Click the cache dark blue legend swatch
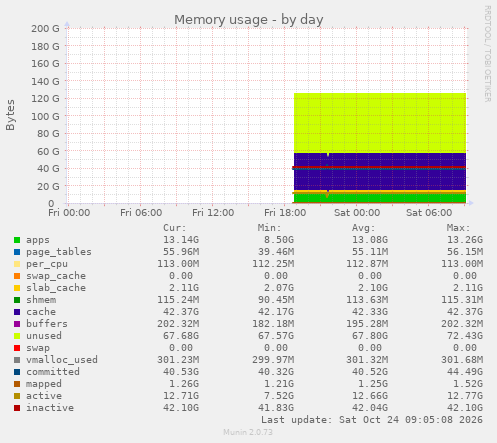This screenshot has width=497, height=443. (x=17, y=312)
